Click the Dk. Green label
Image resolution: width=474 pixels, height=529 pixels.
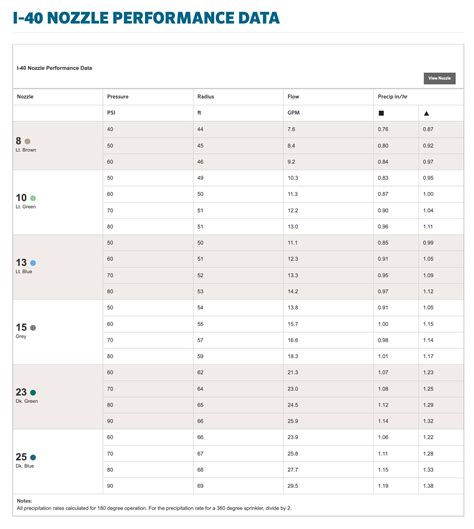pyautogui.click(x=27, y=401)
